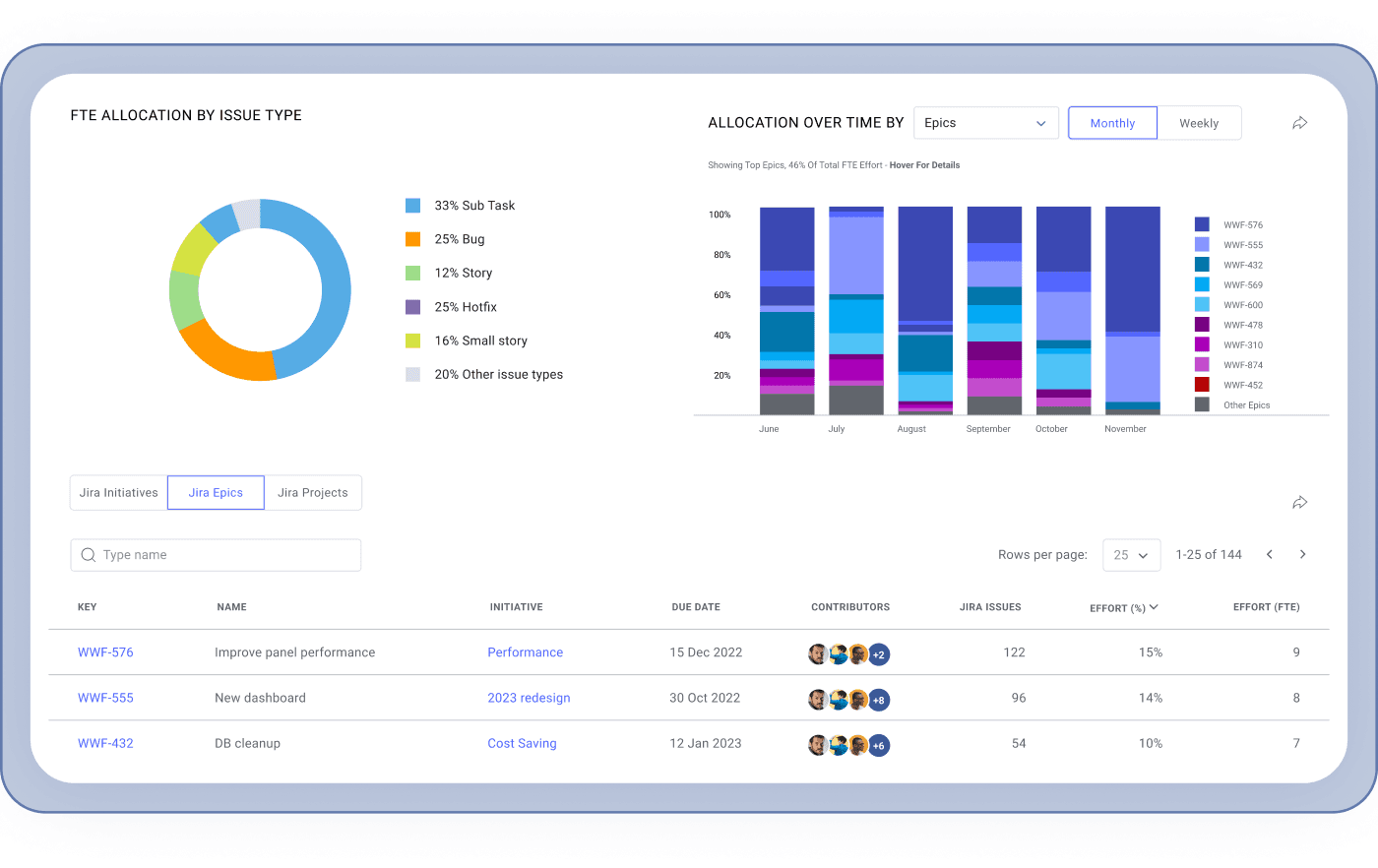Click the WWF-874 chart legend swatch
Screen dimensions: 1378x868
click(1202, 364)
